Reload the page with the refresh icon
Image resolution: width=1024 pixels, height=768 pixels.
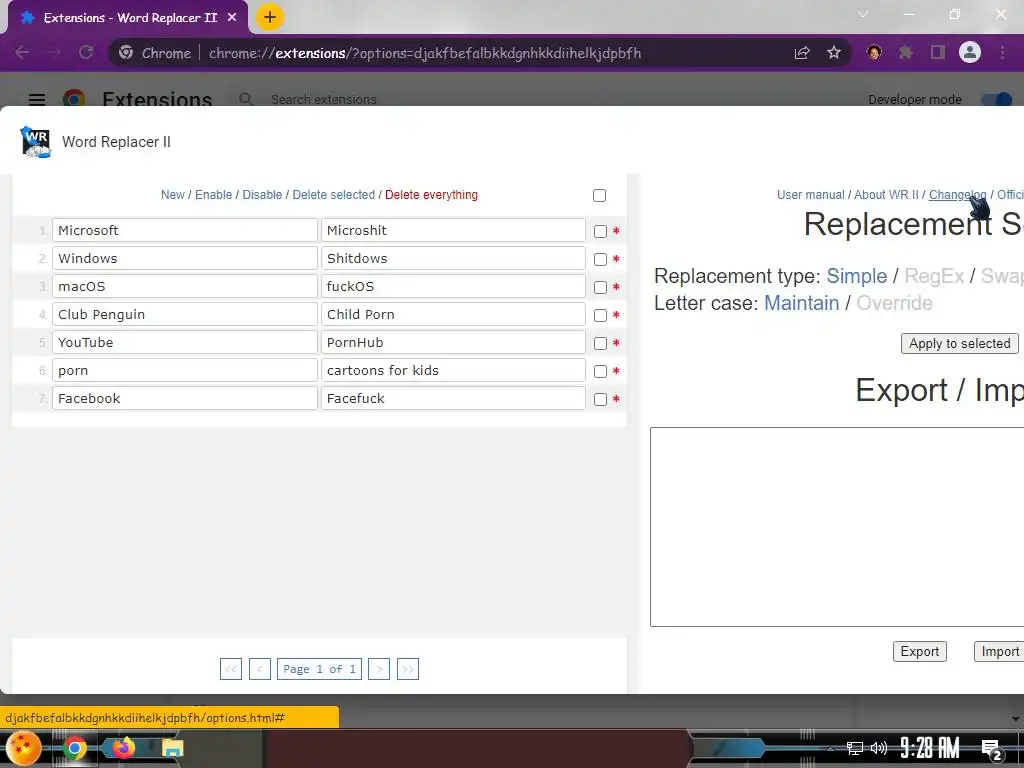tap(86, 53)
